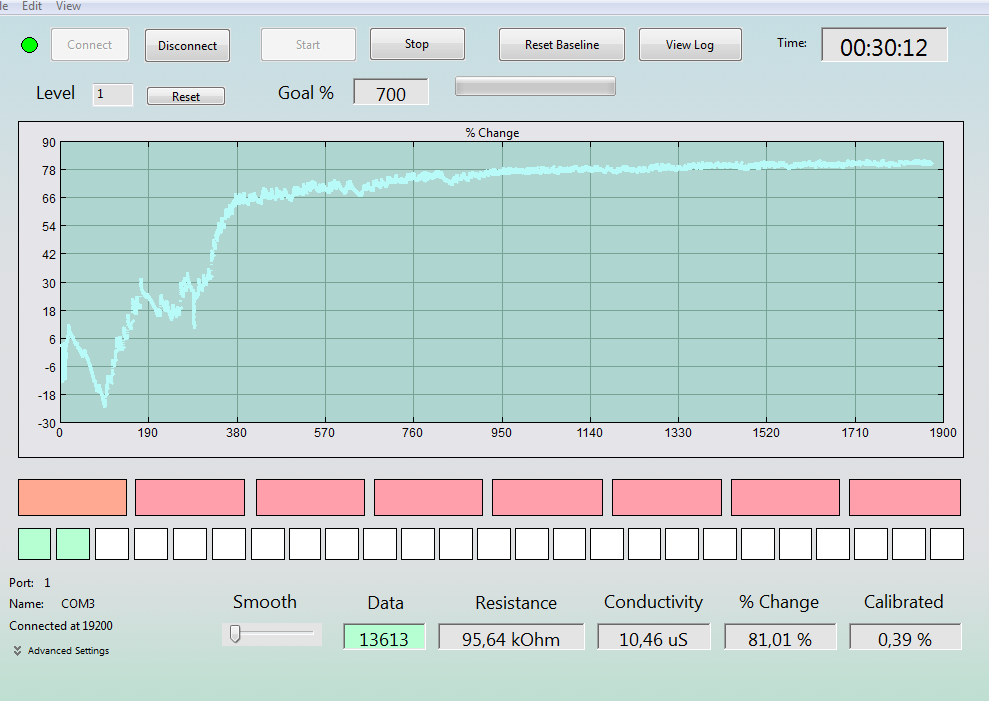This screenshot has width=989, height=701.
Task: Open the View menu
Action: click(68, 6)
